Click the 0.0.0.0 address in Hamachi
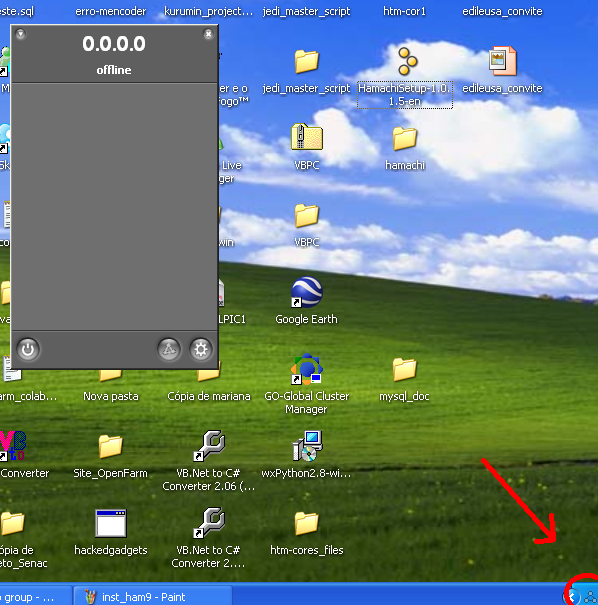598x605 pixels. pos(114,44)
